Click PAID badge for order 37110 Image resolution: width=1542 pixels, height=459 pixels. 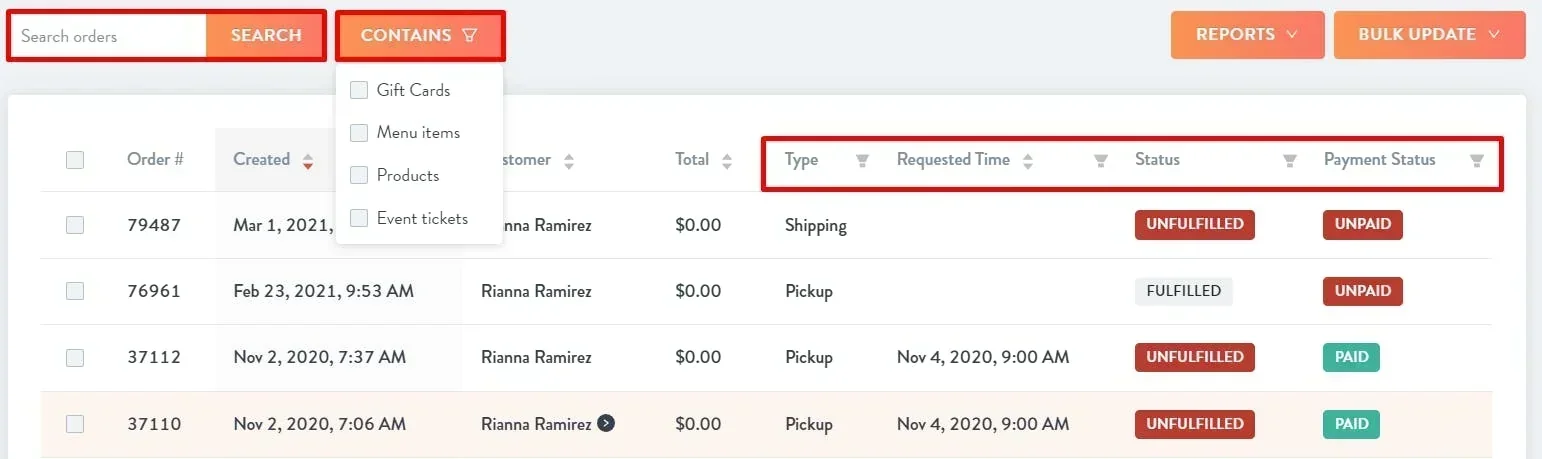pyautogui.click(x=1351, y=424)
